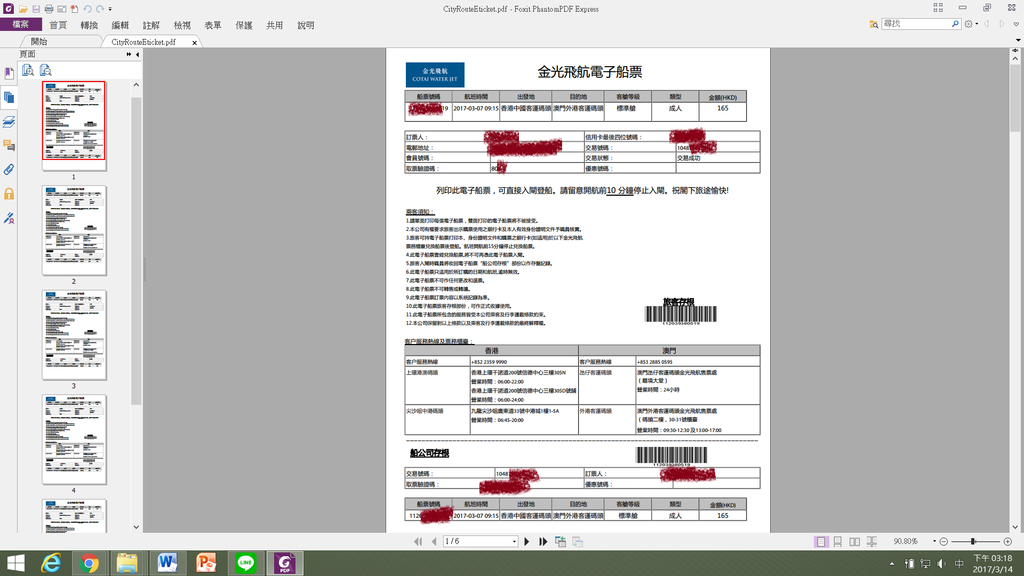Select page 2 thumbnail
1024x576 pixels.
pos(74,231)
